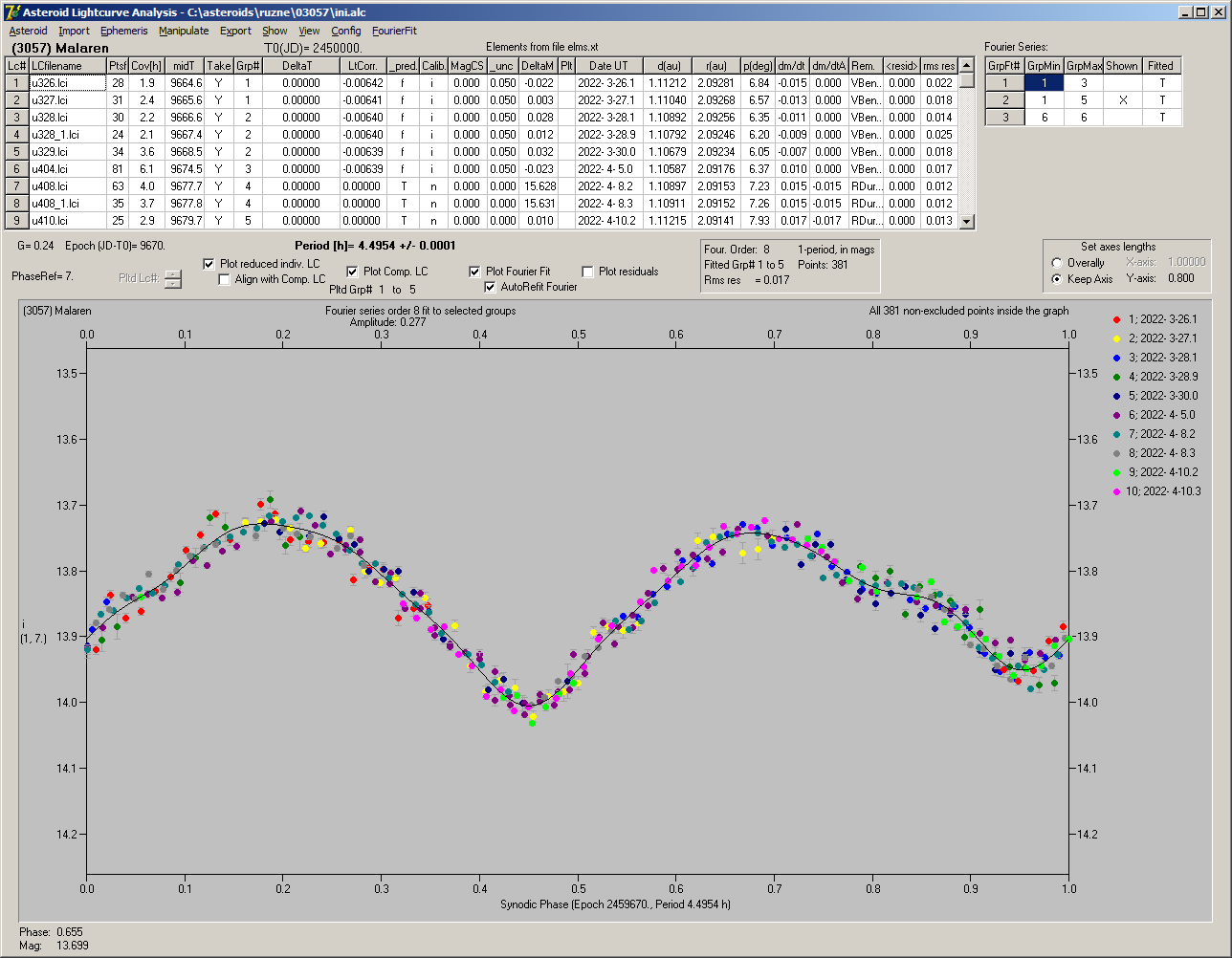Click the midT column header
The image size is (1232, 958).
[x=185, y=66]
